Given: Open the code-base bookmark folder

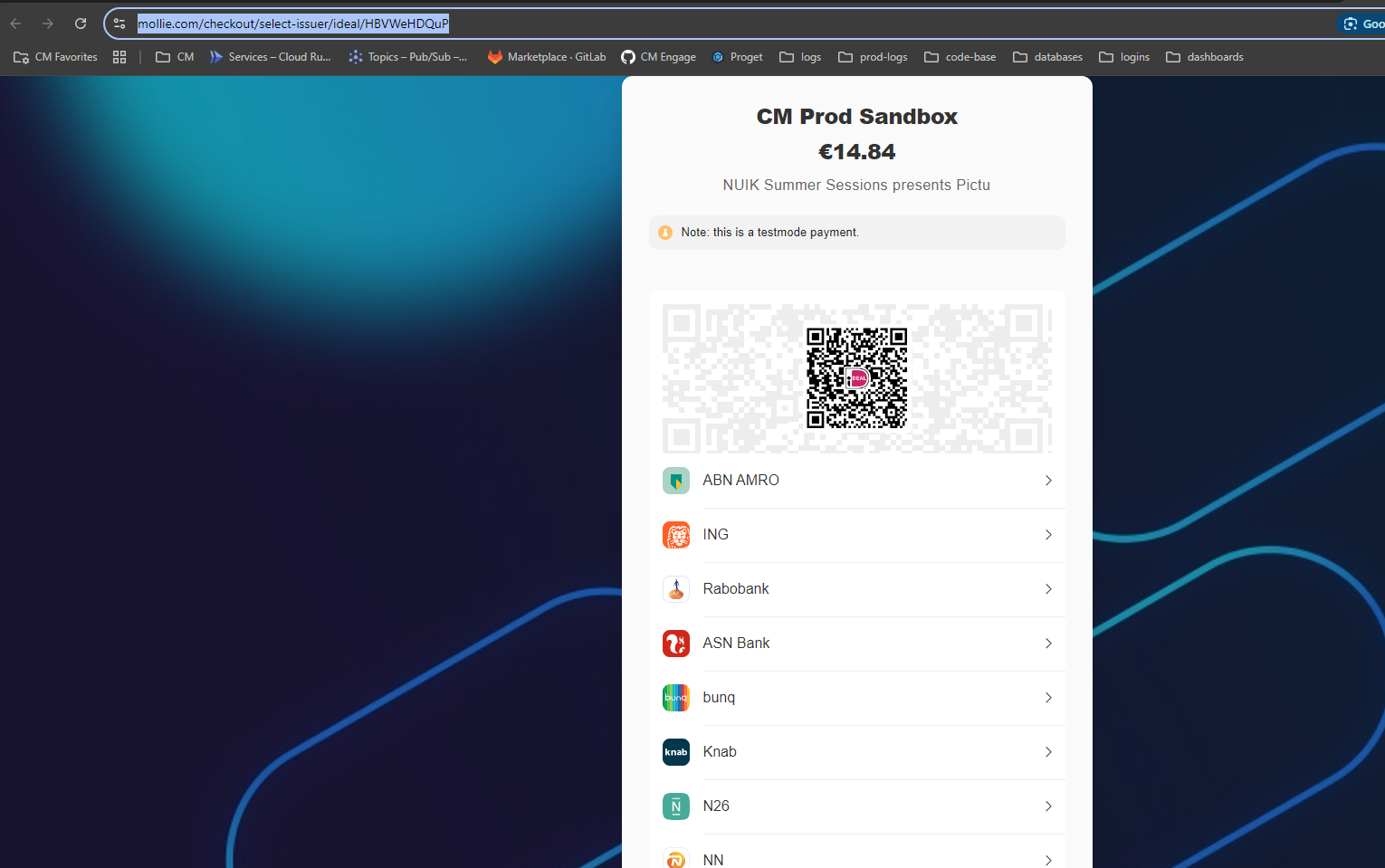Looking at the screenshot, I should 960,57.
